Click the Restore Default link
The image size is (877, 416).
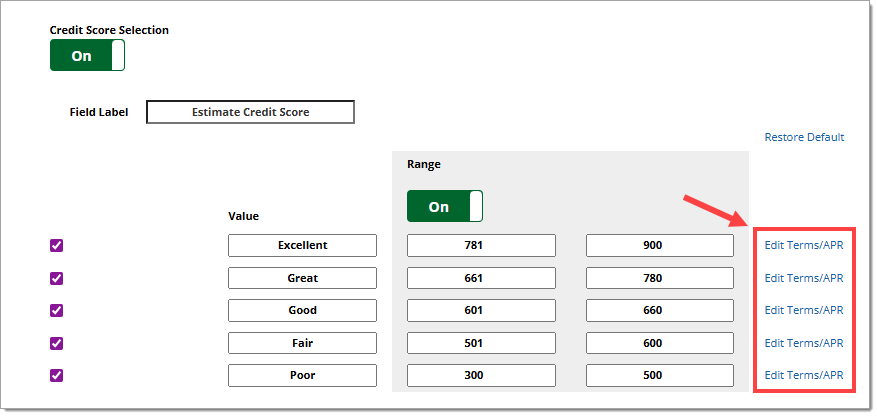pos(804,137)
